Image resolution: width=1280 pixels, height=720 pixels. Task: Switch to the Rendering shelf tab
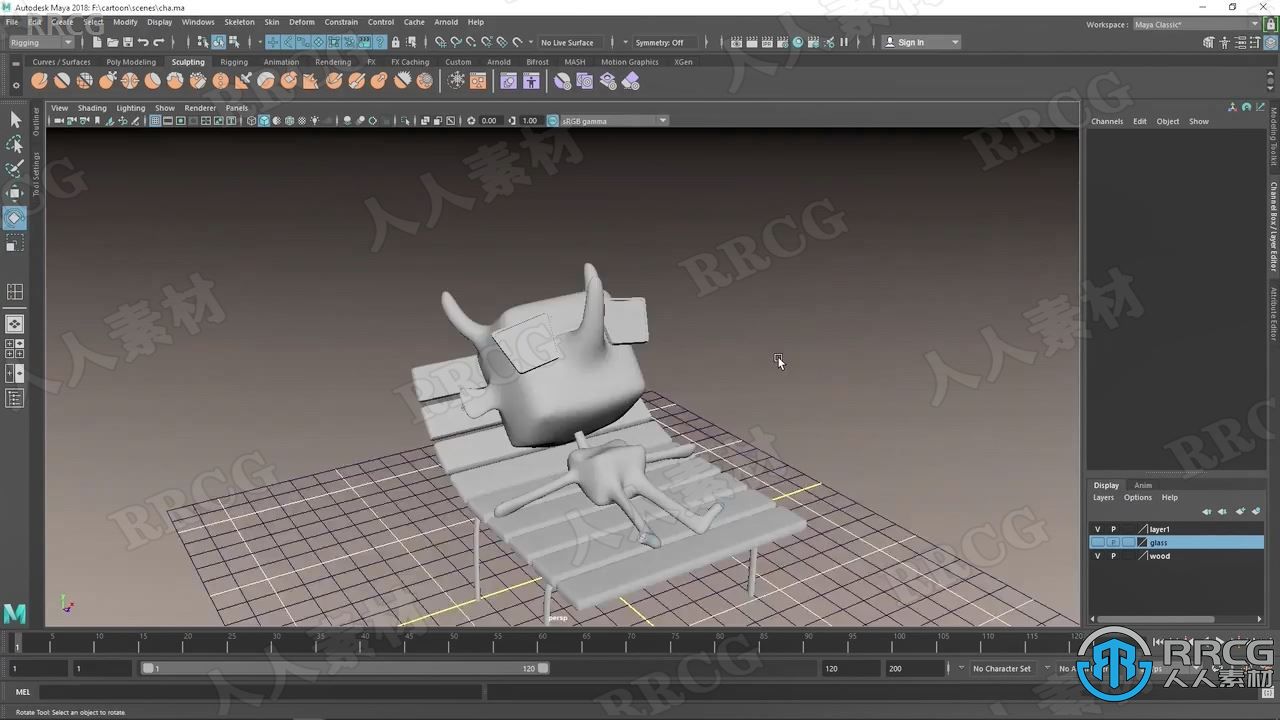pos(333,62)
